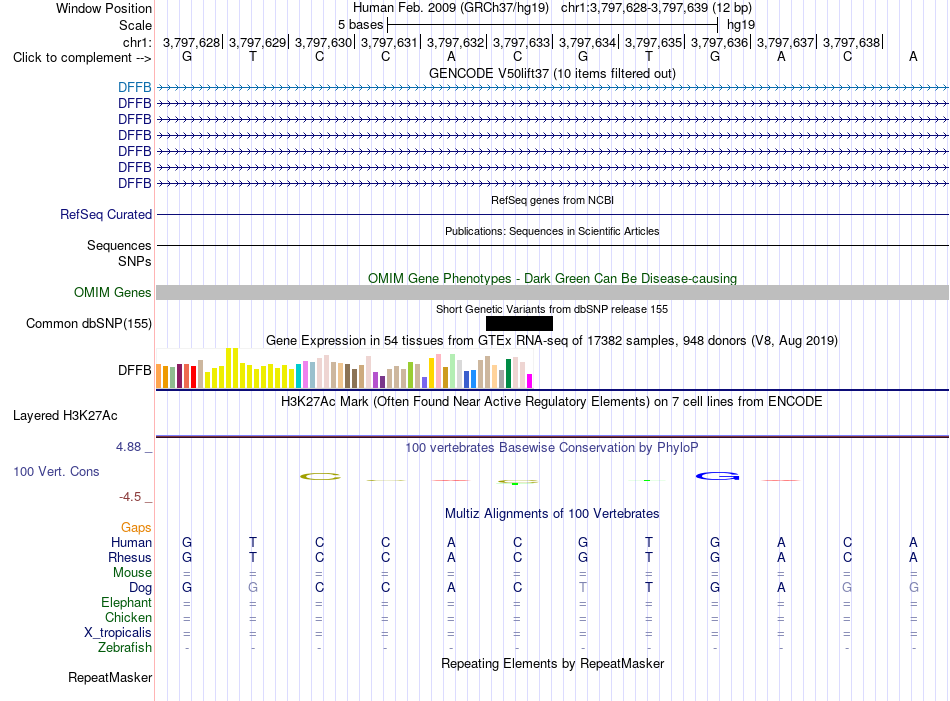The image size is (950, 701).
Task: Click the Sequences track label
Action: tap(119, 245)
